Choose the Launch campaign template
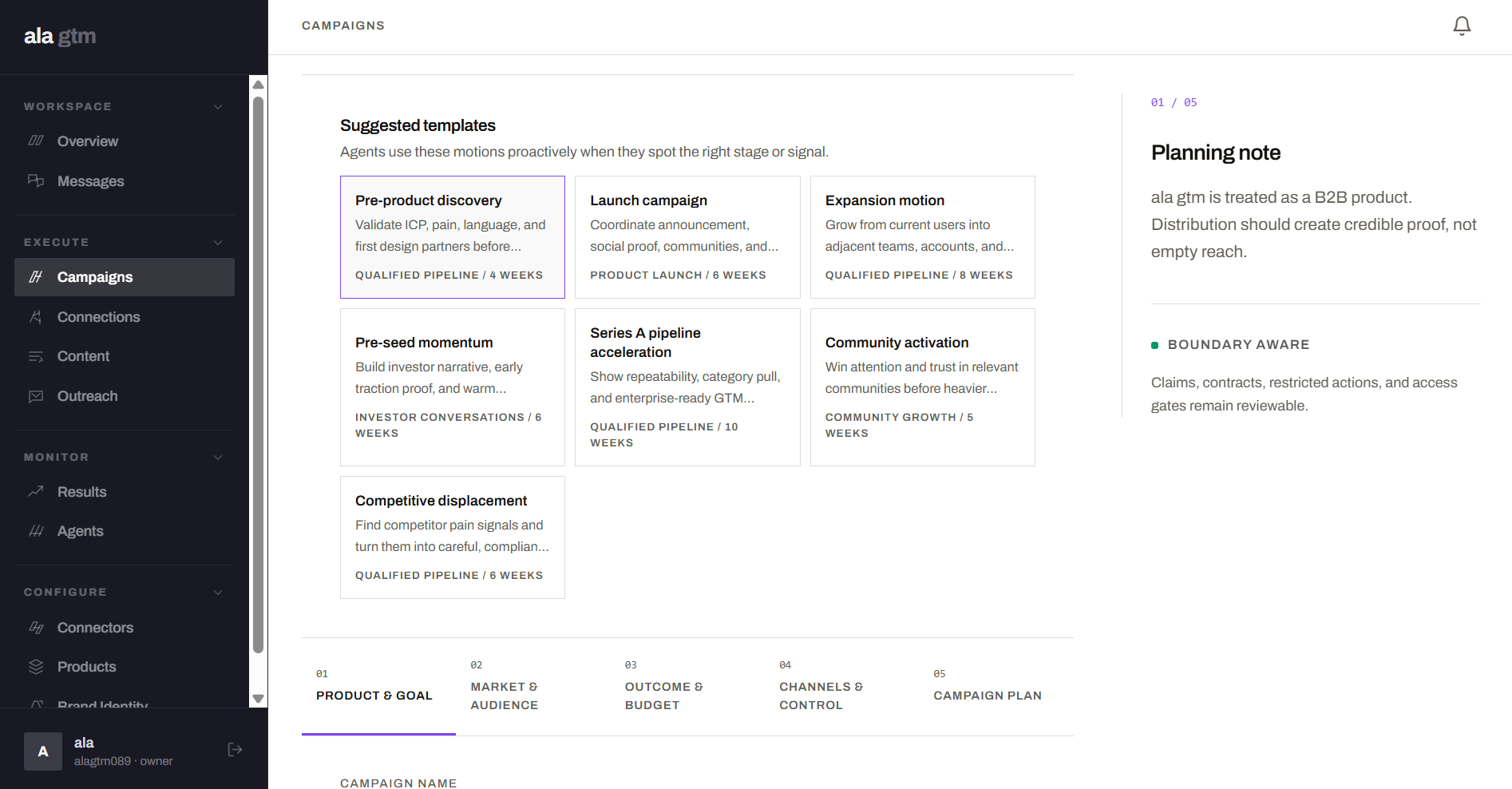1512x789 pixels. 687,237
